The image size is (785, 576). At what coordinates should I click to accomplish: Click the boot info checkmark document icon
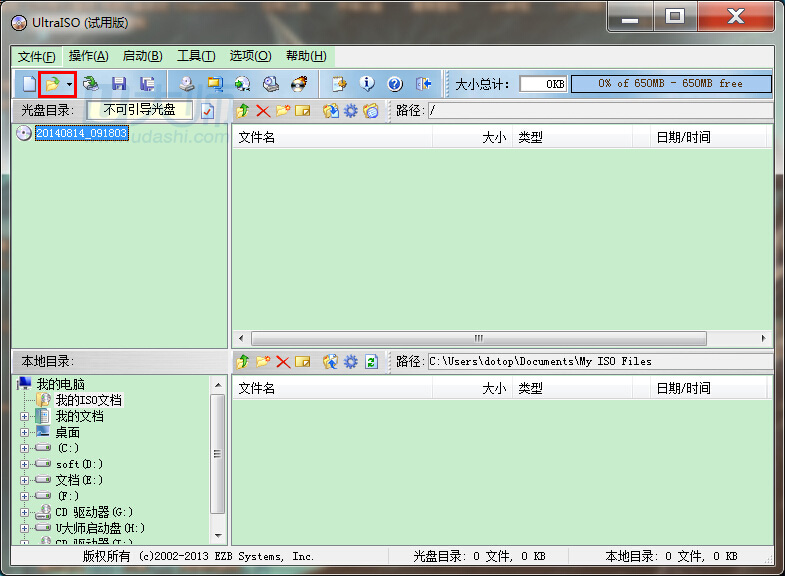207,111
